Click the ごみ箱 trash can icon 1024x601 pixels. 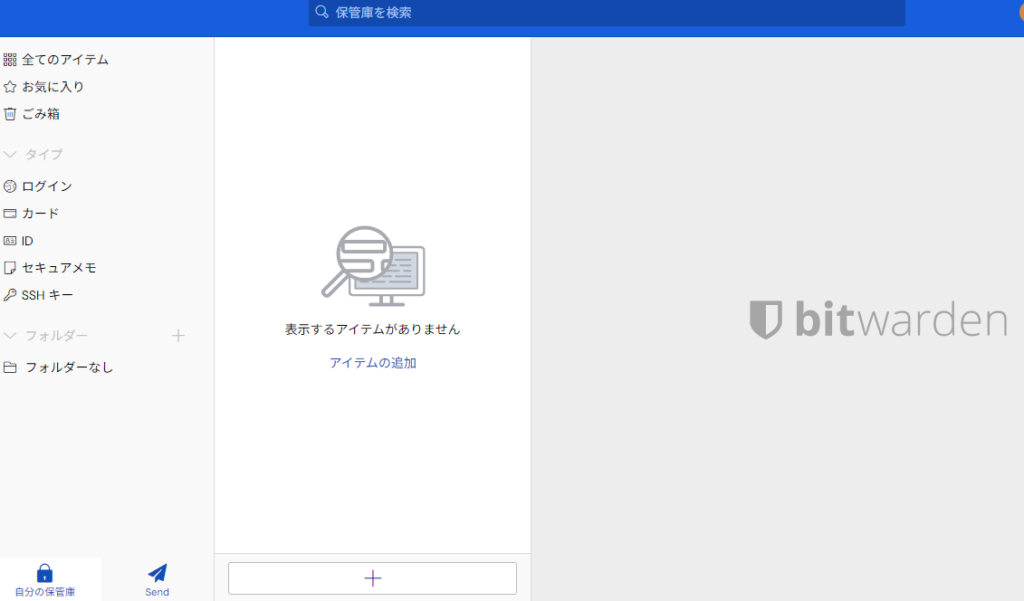coord(10,114)
